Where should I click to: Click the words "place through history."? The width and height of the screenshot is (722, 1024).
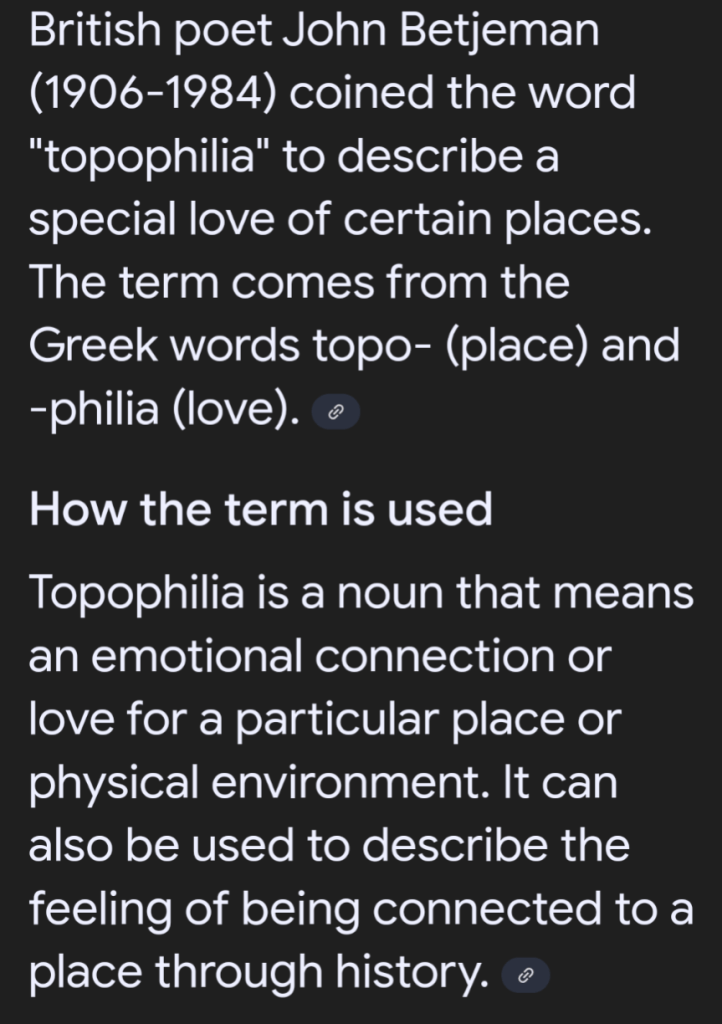coord(259,973)
